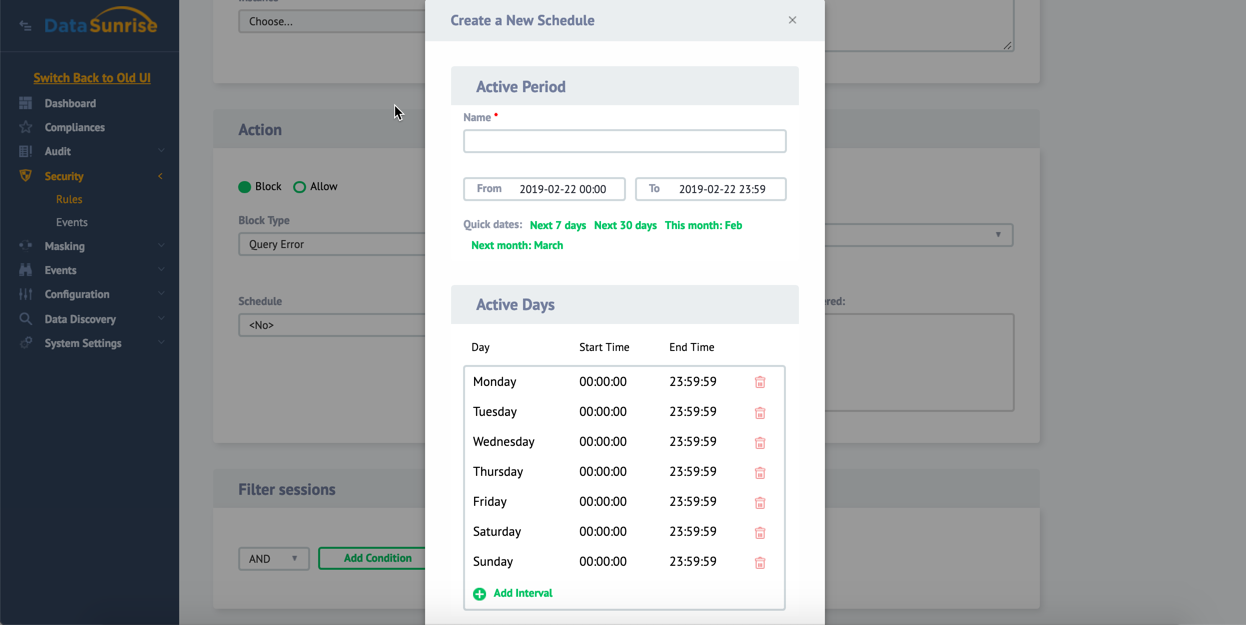This screenshot has height=625, width=1246.
Task: Click the green plus Add Interval icon
Action: click(x=480, y=594)
